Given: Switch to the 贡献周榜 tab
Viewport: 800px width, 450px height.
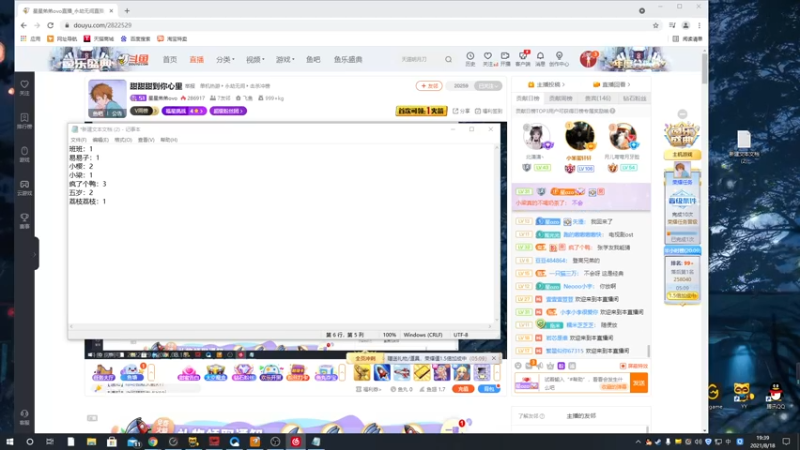Looking at the screenshot, I should [561, 98].
